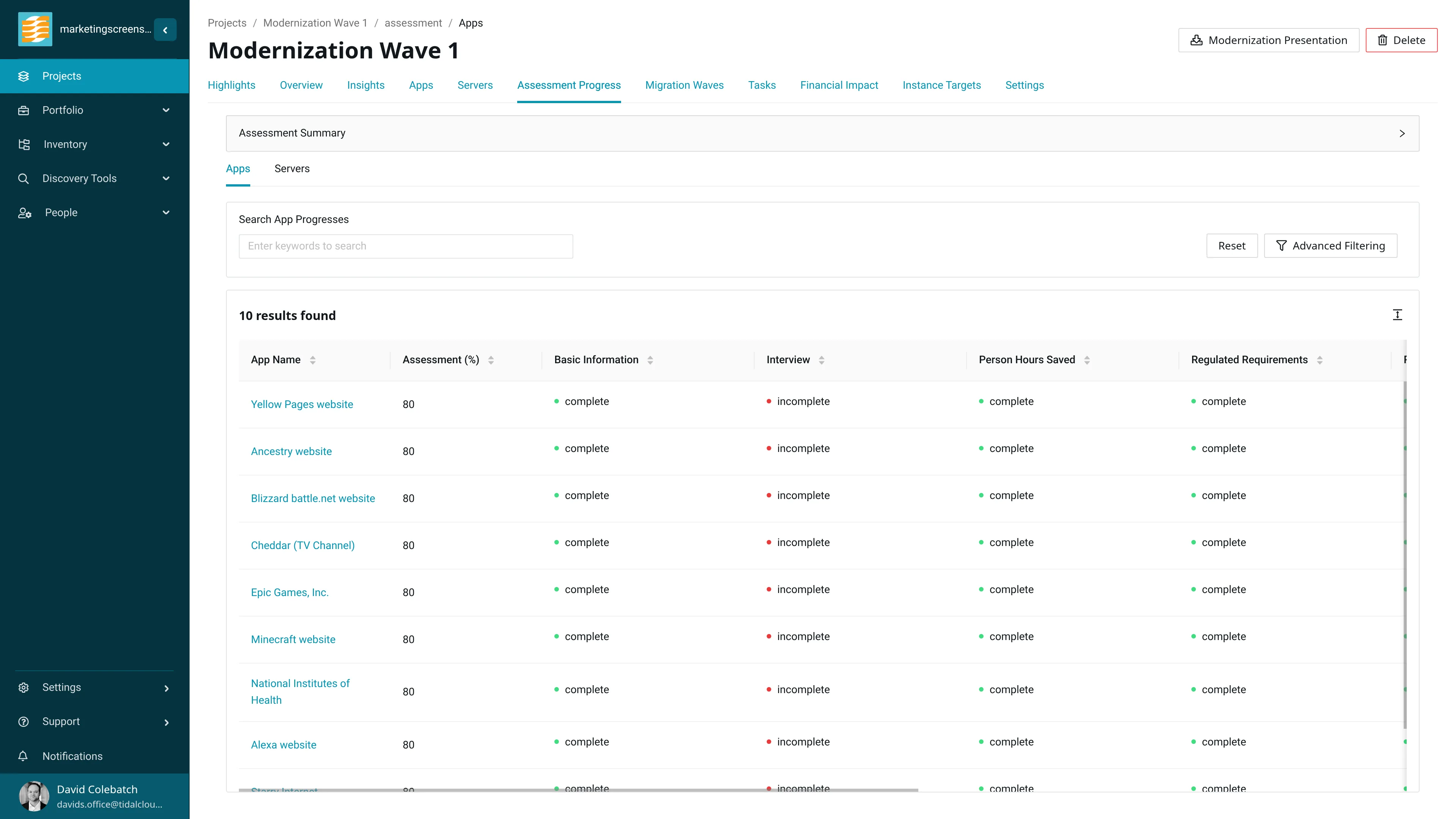The width and height of the screenshot is (1456, 819).
Task: Sort by Basic Information column arrows
Action: tap(650, 360)
